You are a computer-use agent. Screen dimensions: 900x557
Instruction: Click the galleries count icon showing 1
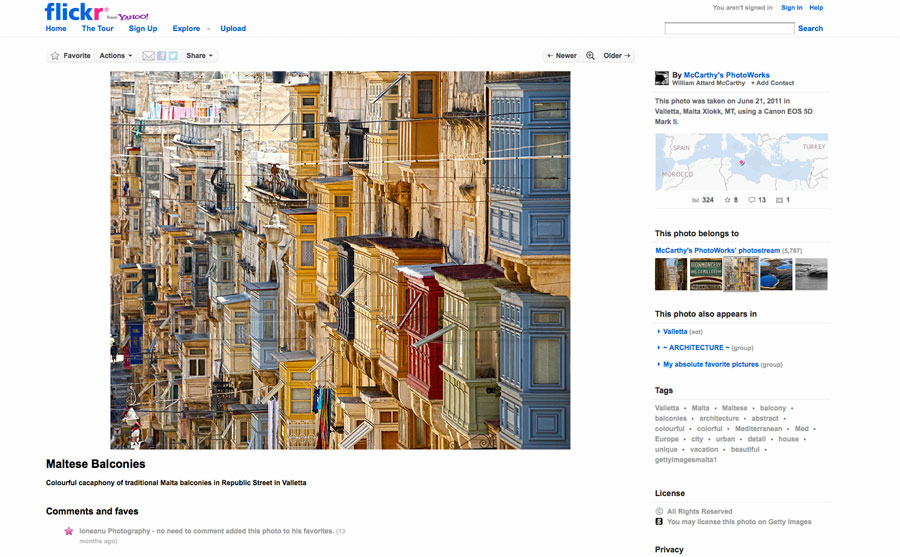(779, 200)
